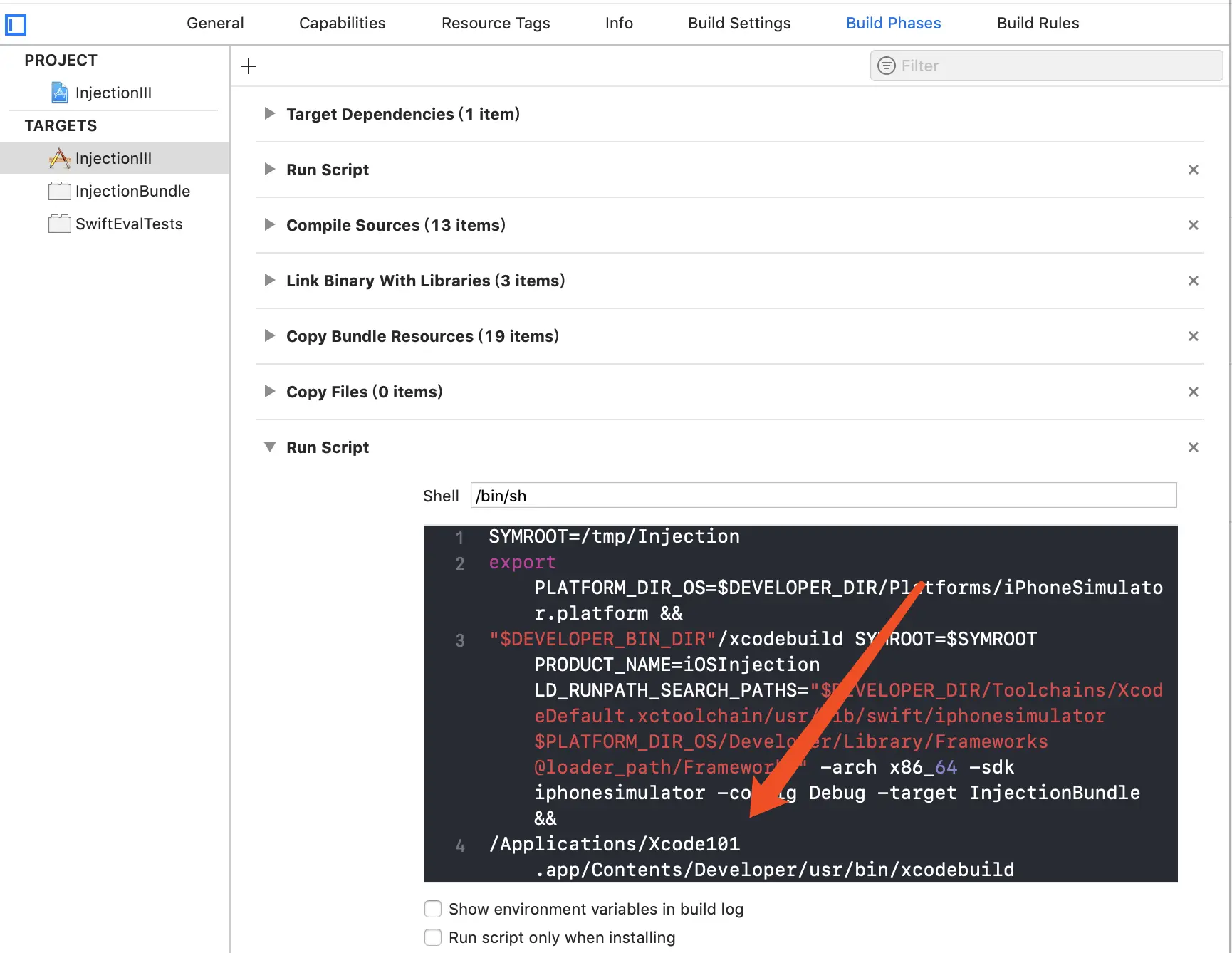Expand Target Dependencies section
Viewport: 1232px width, 953px height.
pos(269,113)
